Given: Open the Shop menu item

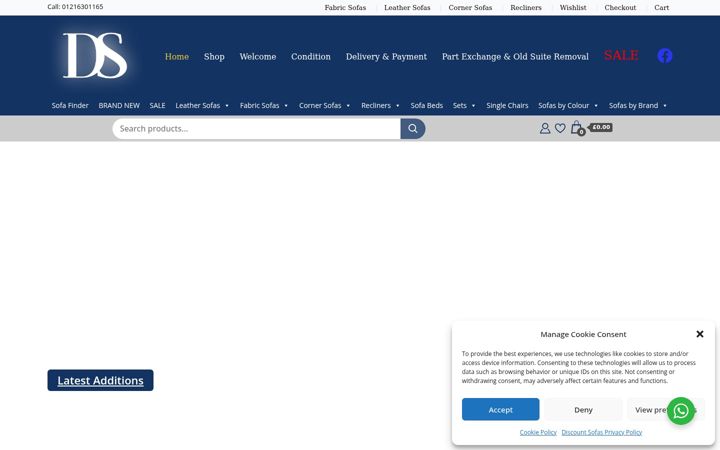Looking at the screenshot, I should [214, 56].
